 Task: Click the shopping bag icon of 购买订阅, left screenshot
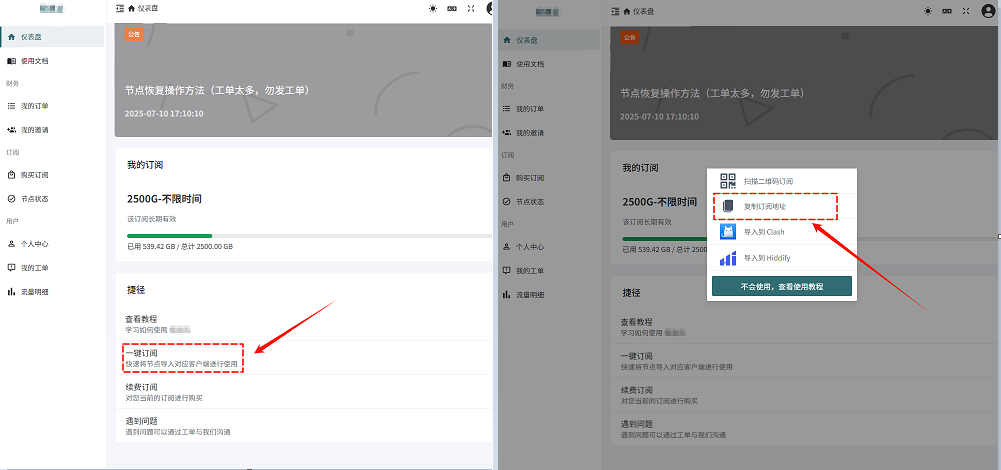click(x=11, y=175)
